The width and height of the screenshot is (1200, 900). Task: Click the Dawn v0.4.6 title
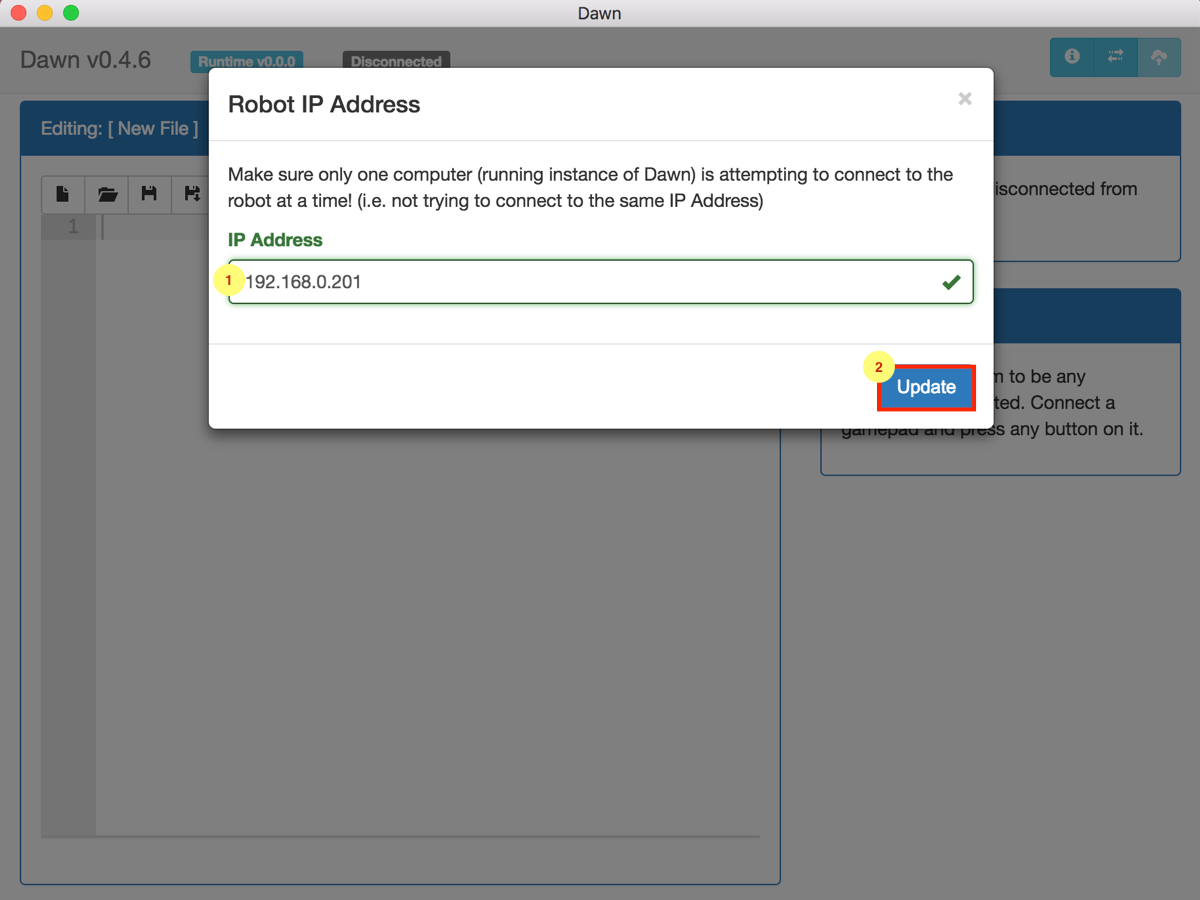[86, 60]
